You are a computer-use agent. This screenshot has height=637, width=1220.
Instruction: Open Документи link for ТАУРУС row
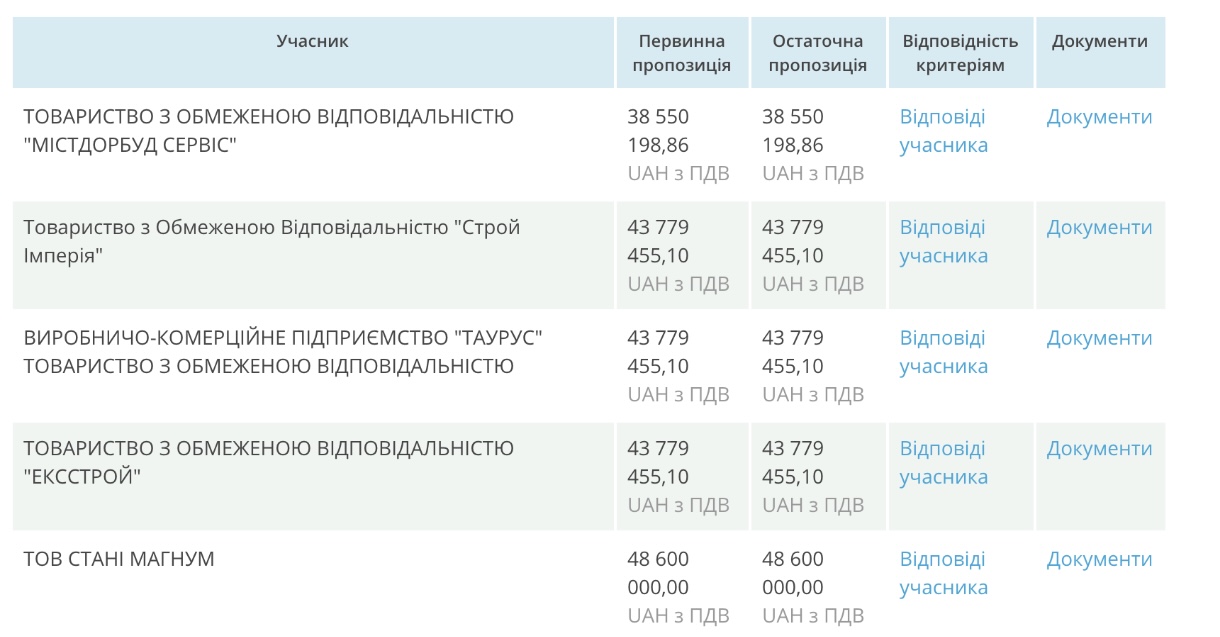click(x=1099, y=338)
